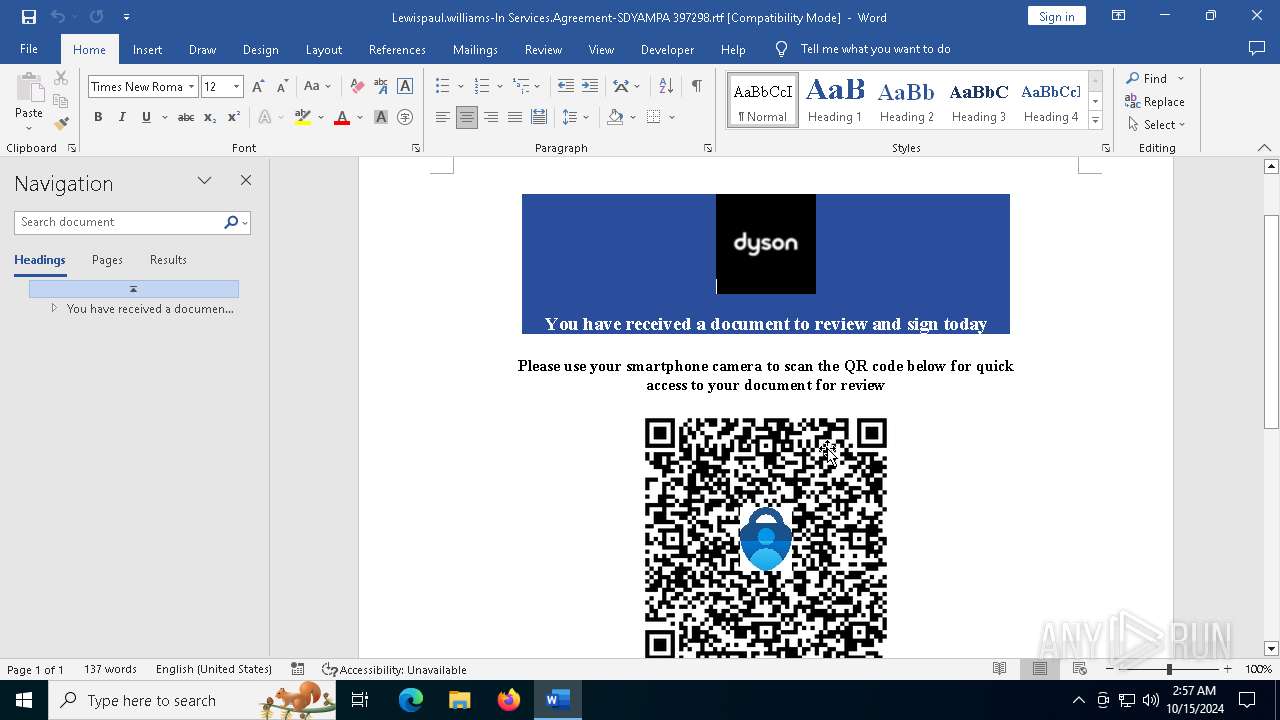Screen dimensions: 1280x720
Task: Apply superscript formatting
Action: pos(233,118)
